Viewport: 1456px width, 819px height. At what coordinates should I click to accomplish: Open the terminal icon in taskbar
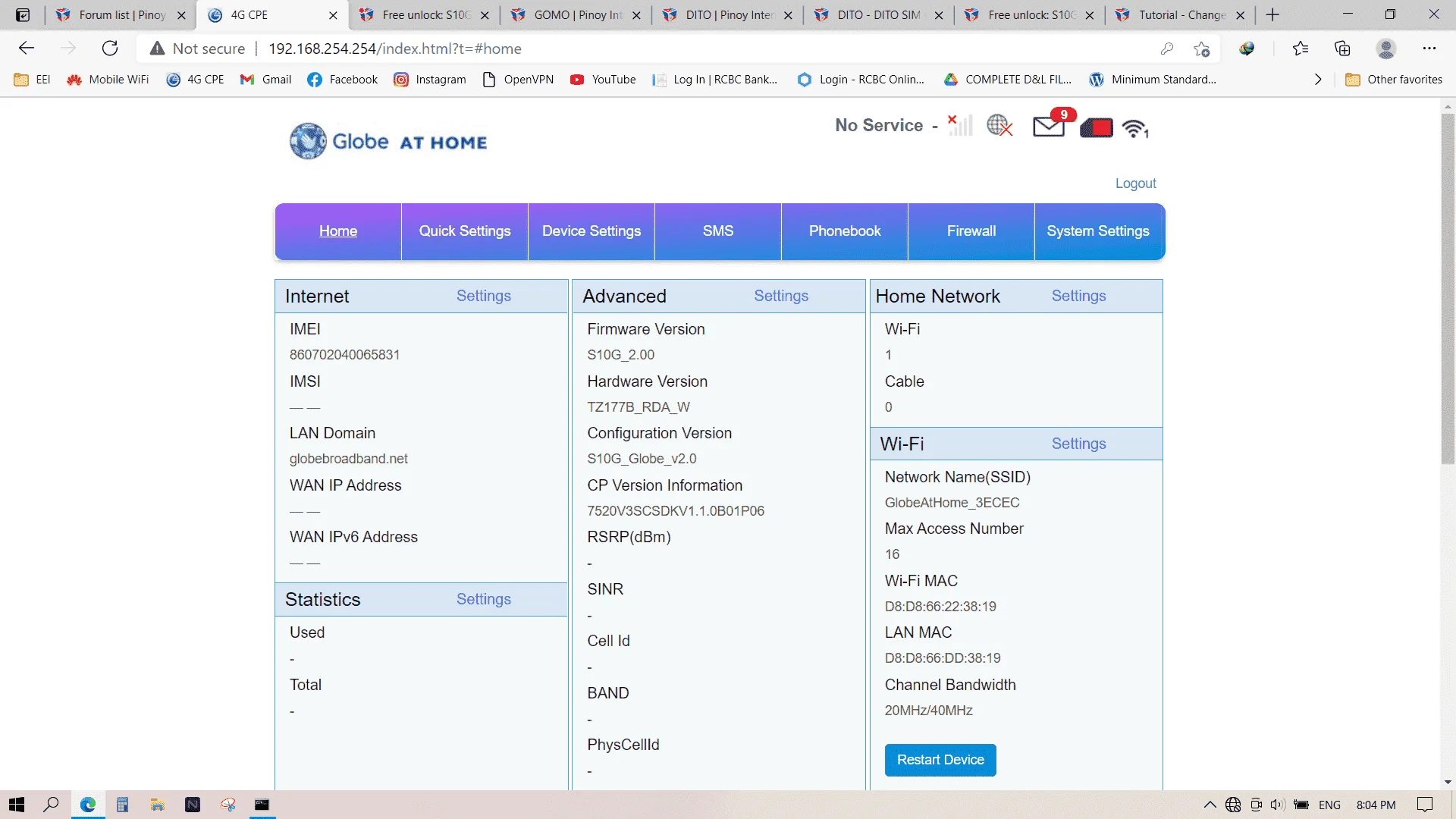point(262,805)
